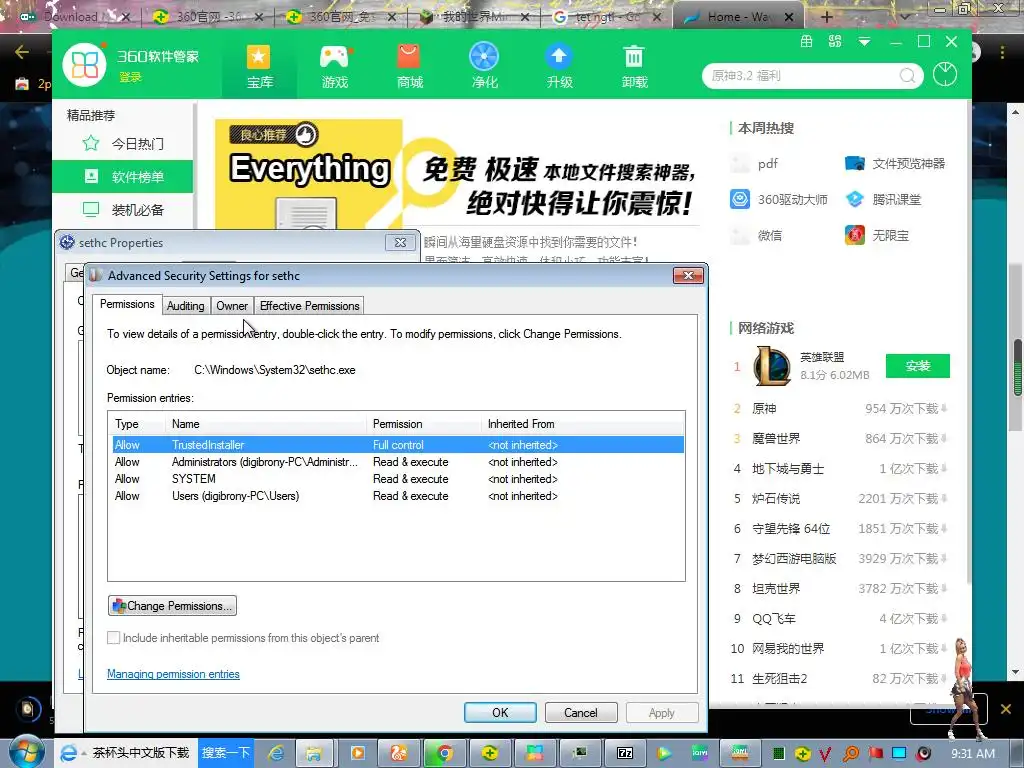Click 安装 button for 英雄联盟
Image resolution: width=1024 pixels, height=768 pixels.
918,366
